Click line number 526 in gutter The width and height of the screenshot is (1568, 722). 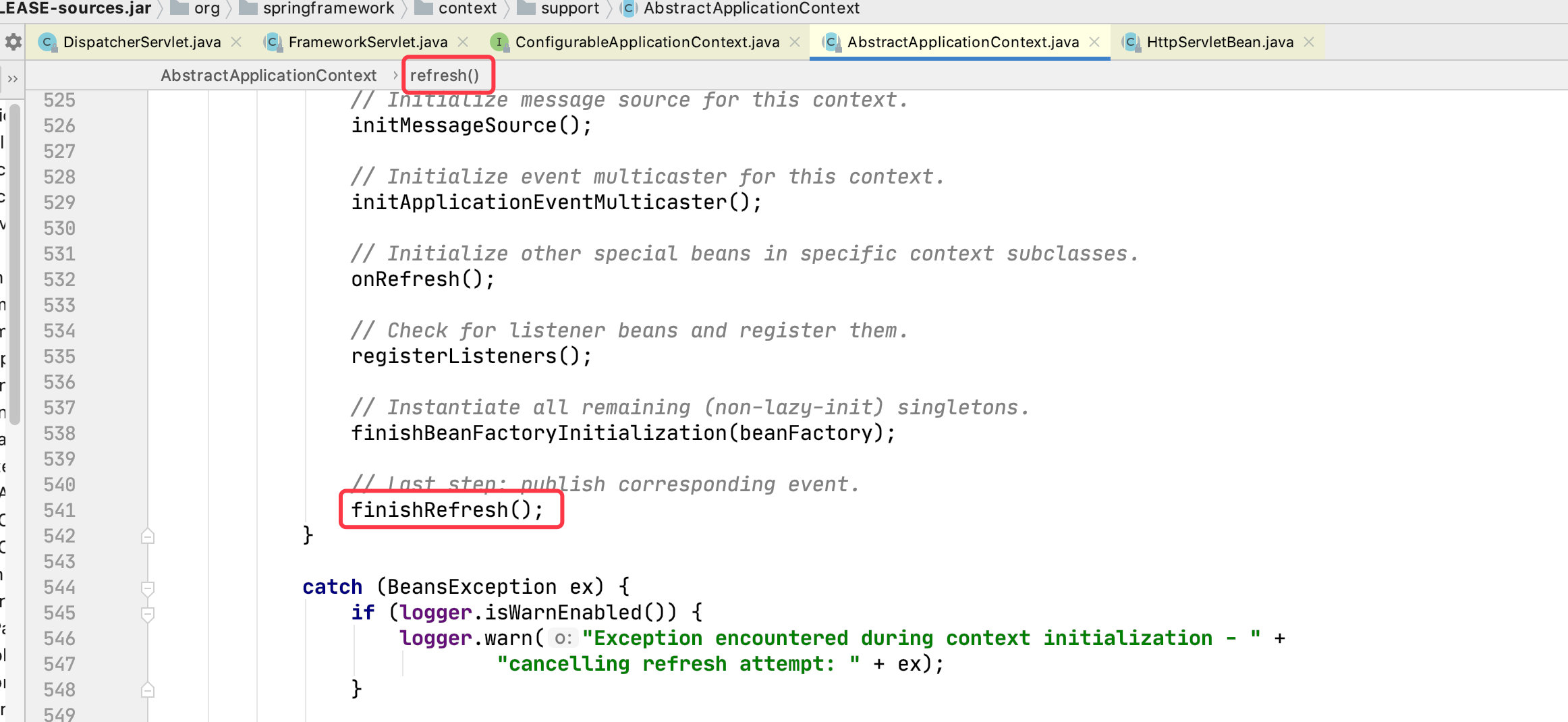pyautogui.click(x=59, y=126)
